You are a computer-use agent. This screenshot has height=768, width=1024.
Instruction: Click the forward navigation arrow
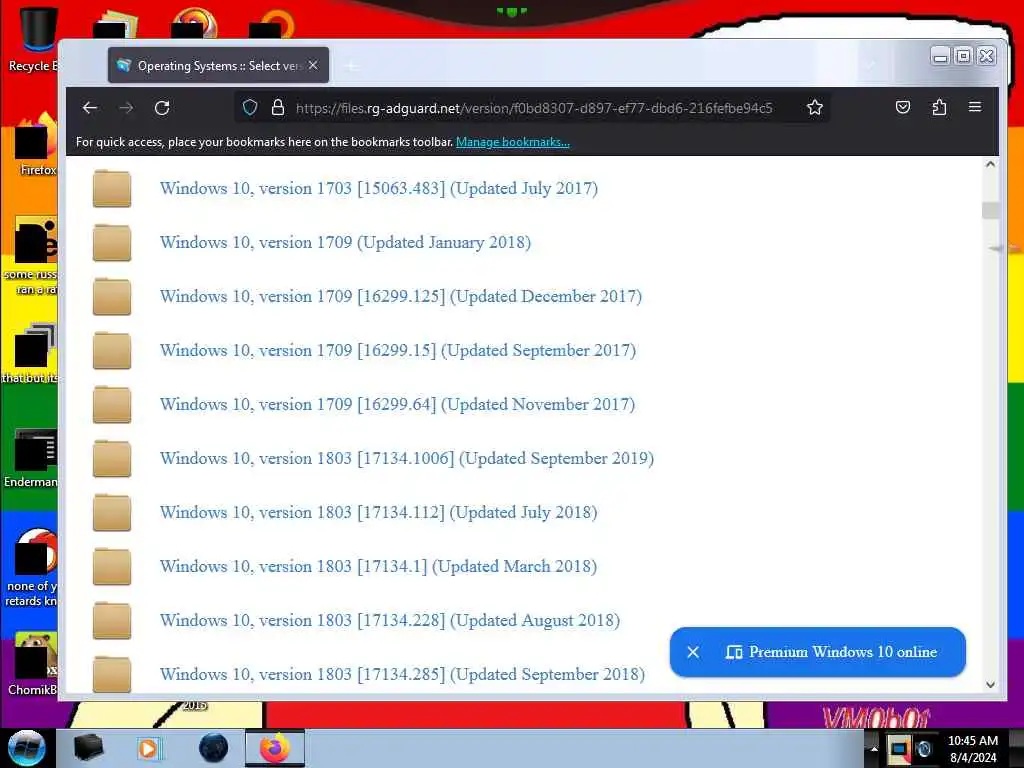[x=127, y=108]
